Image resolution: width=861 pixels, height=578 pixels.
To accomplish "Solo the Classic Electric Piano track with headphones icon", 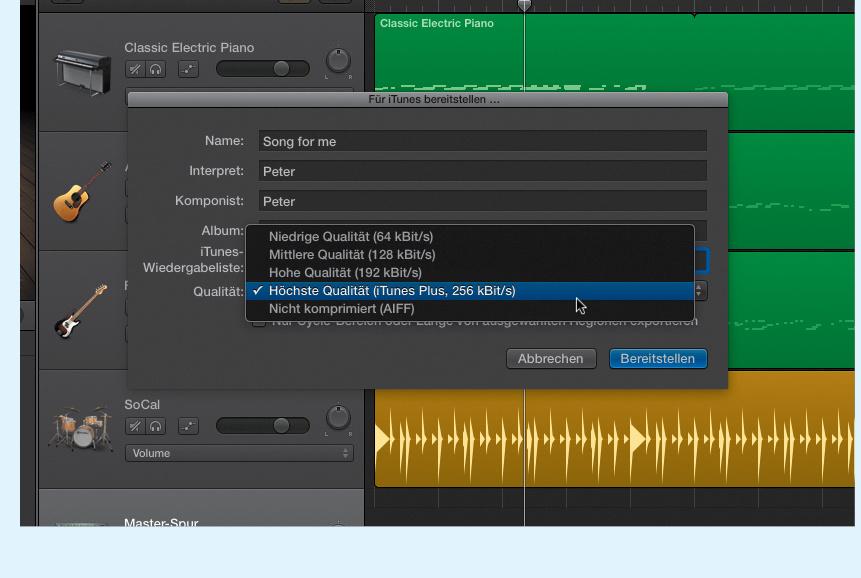I will (155, 69).
